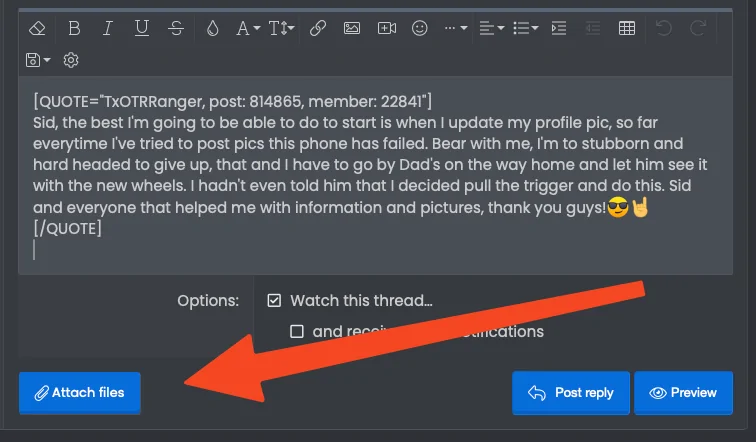Expand the more insert options menu
The image size is (756, 442).
[x=456, y=28]
